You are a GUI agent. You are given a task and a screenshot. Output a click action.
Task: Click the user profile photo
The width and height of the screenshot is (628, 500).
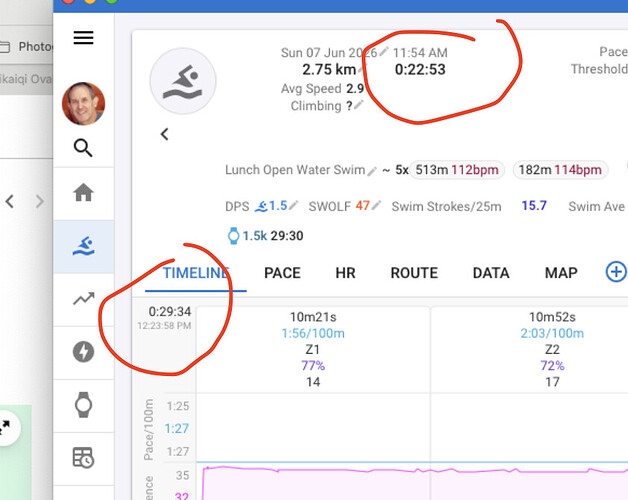(83, 103)
